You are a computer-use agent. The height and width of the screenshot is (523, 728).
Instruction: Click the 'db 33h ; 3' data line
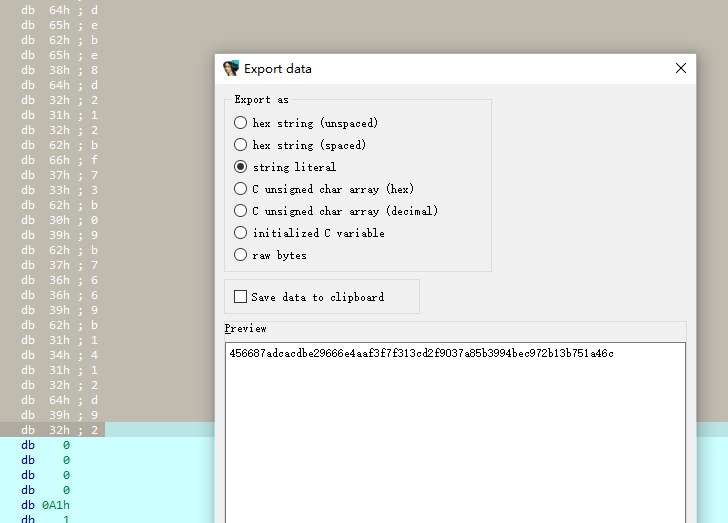60,190
